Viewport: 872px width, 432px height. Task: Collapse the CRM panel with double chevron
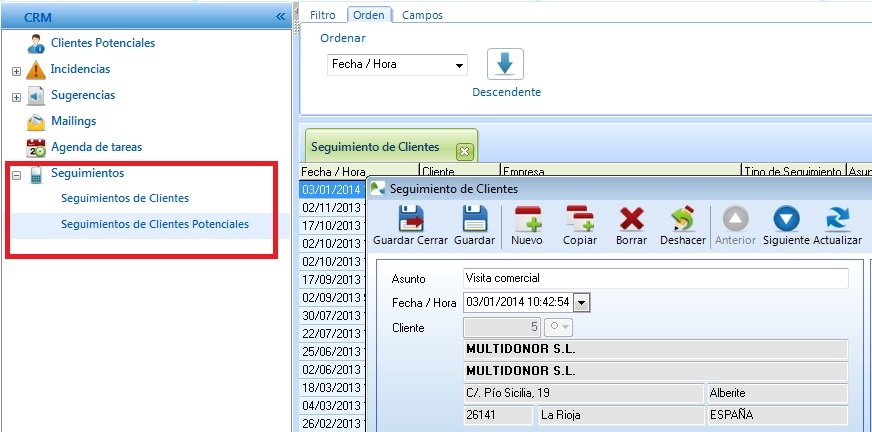point(280,17)
